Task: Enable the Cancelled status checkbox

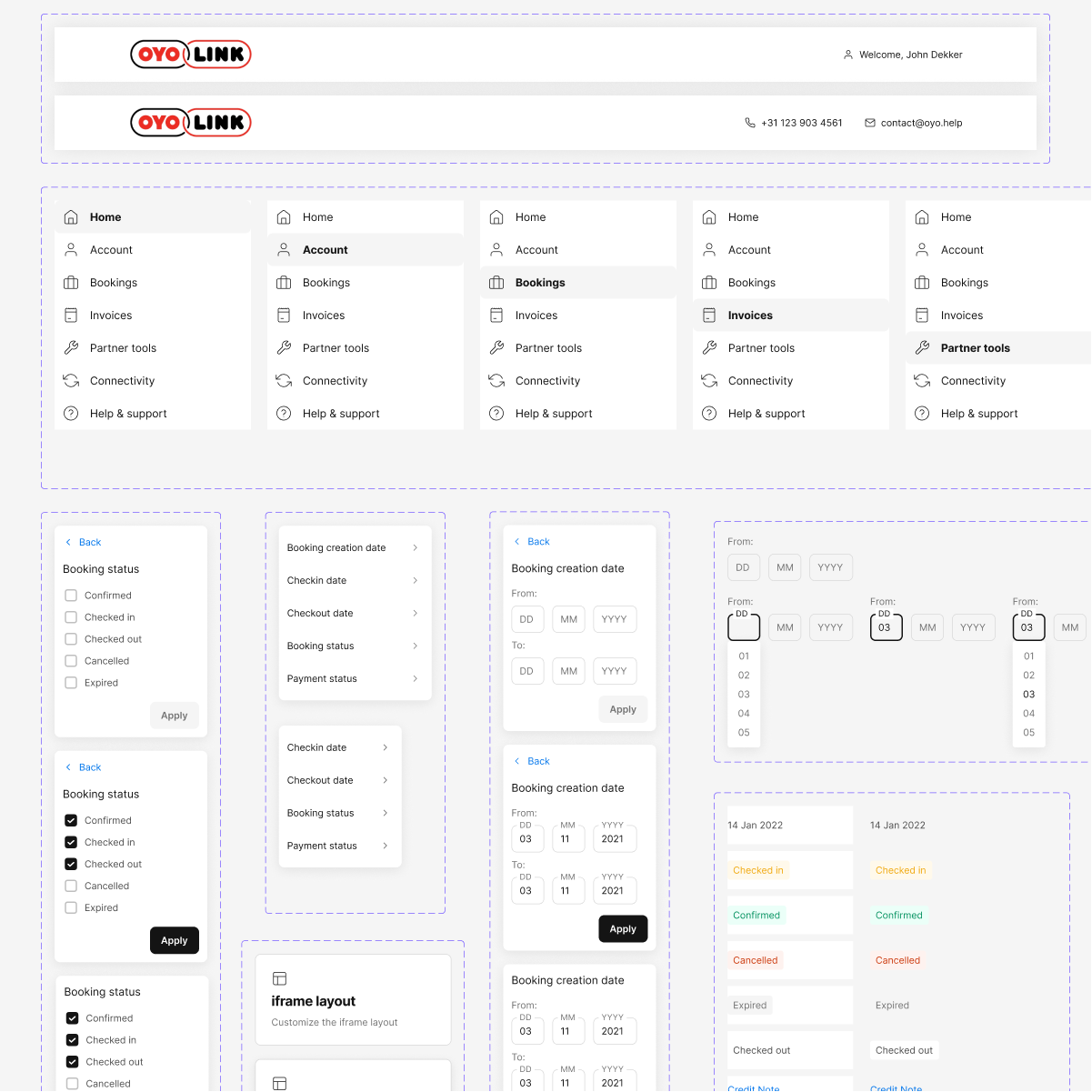Action: (70, 886)
